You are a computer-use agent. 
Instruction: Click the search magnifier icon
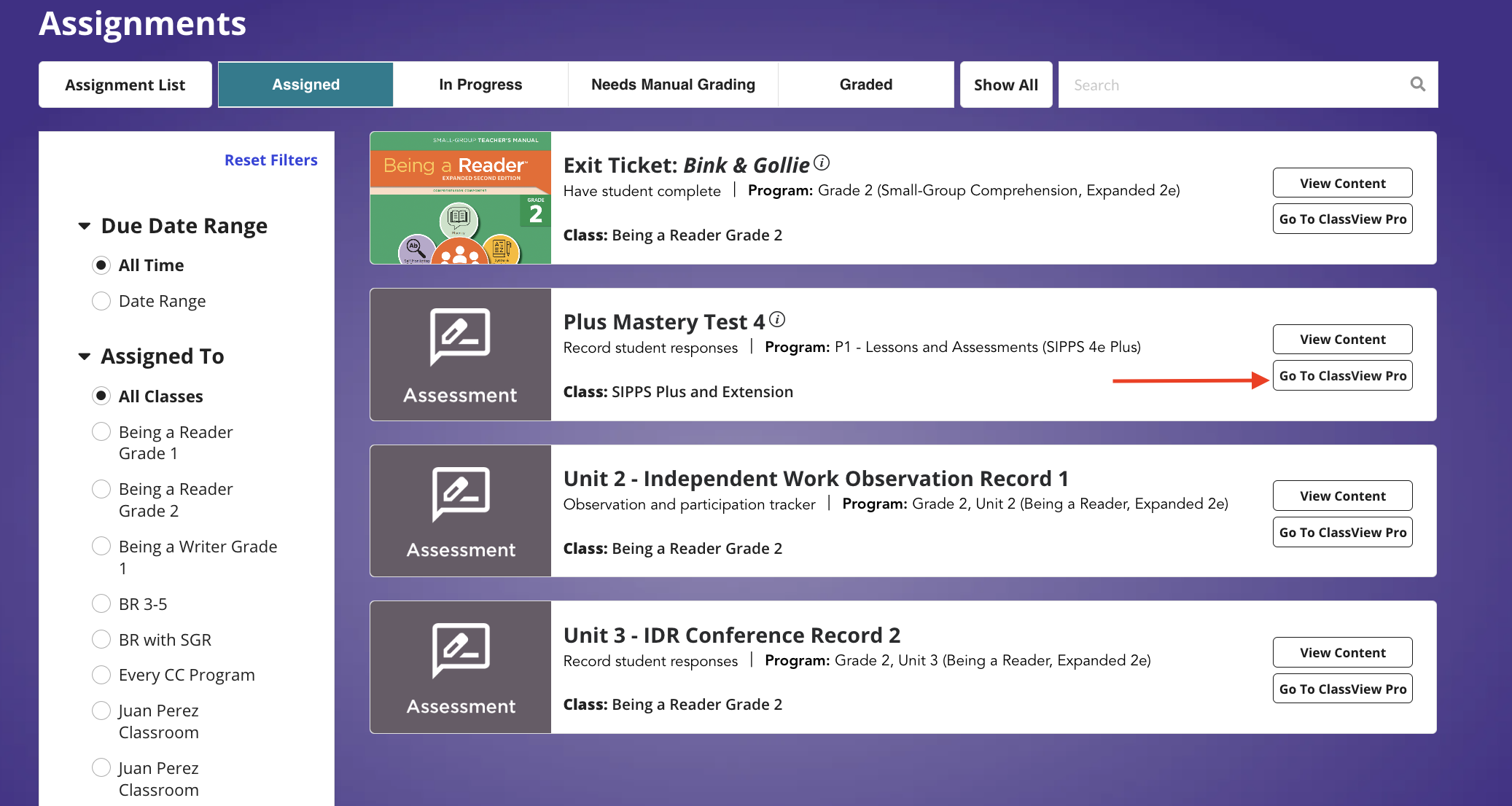[x=1417, y=85]
